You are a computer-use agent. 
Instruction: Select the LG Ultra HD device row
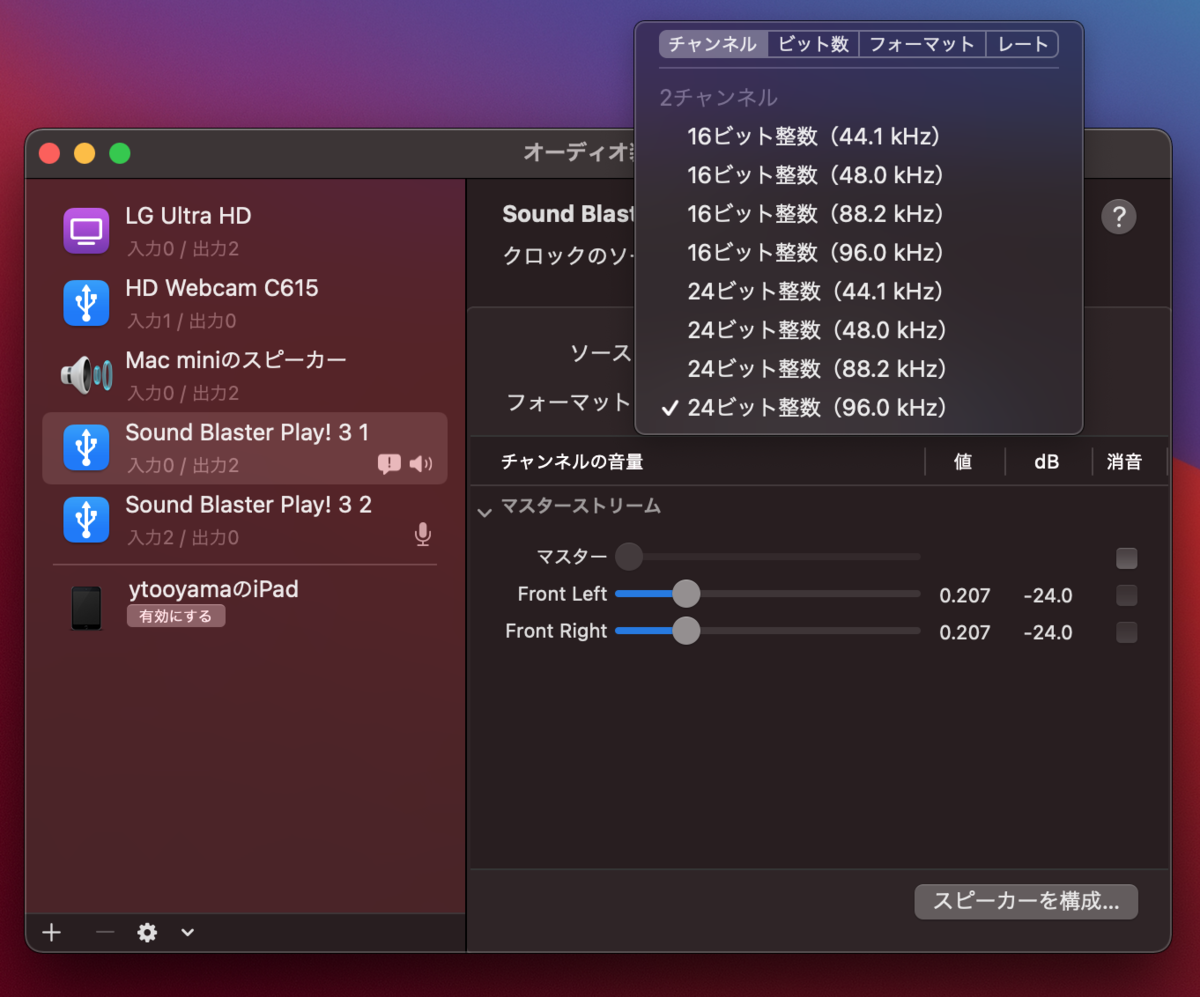click(245, 231)
